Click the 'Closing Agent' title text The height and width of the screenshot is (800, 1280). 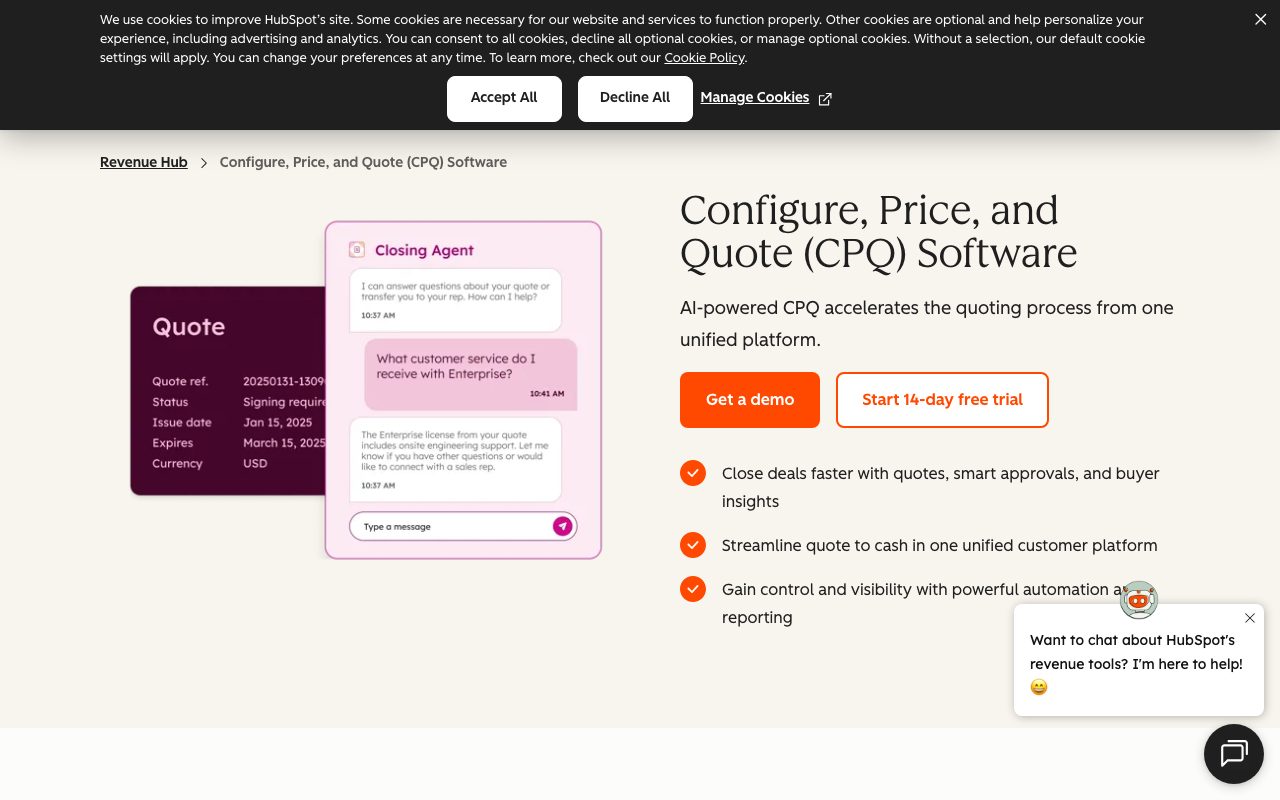point(424,250)
